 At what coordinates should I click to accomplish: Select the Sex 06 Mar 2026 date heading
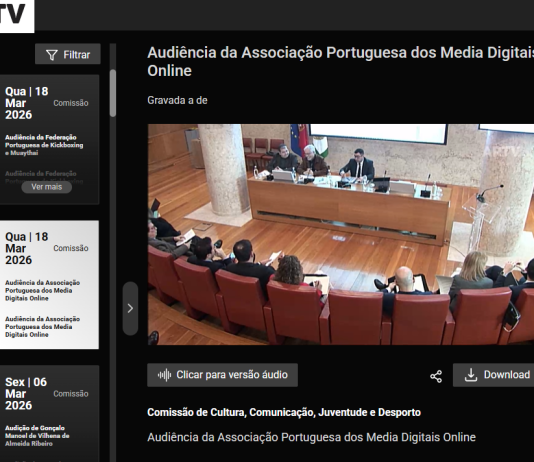(x=26, y=394)
